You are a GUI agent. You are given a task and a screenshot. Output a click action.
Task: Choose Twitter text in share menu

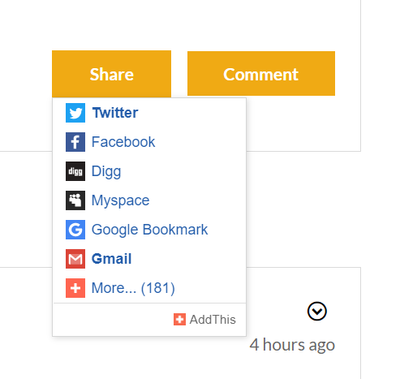tap(115, 113)
